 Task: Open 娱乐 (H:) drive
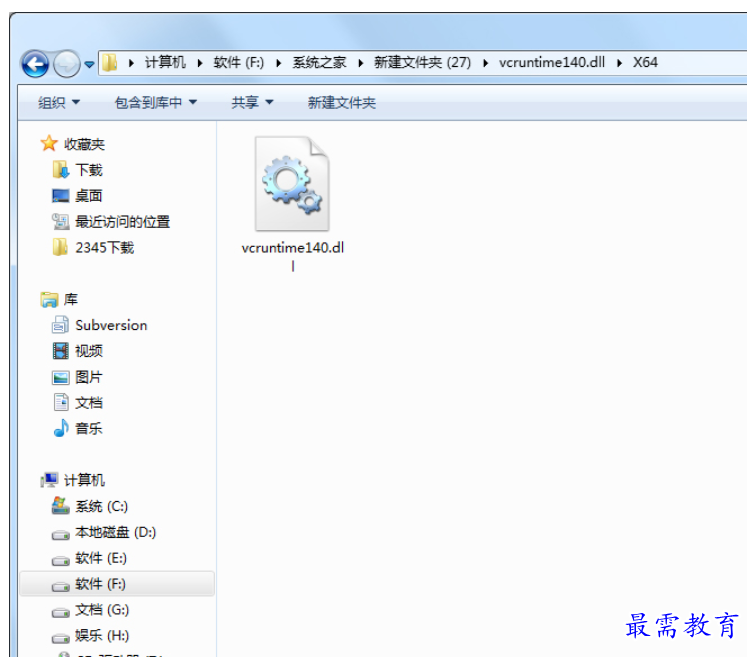(102, 635)
